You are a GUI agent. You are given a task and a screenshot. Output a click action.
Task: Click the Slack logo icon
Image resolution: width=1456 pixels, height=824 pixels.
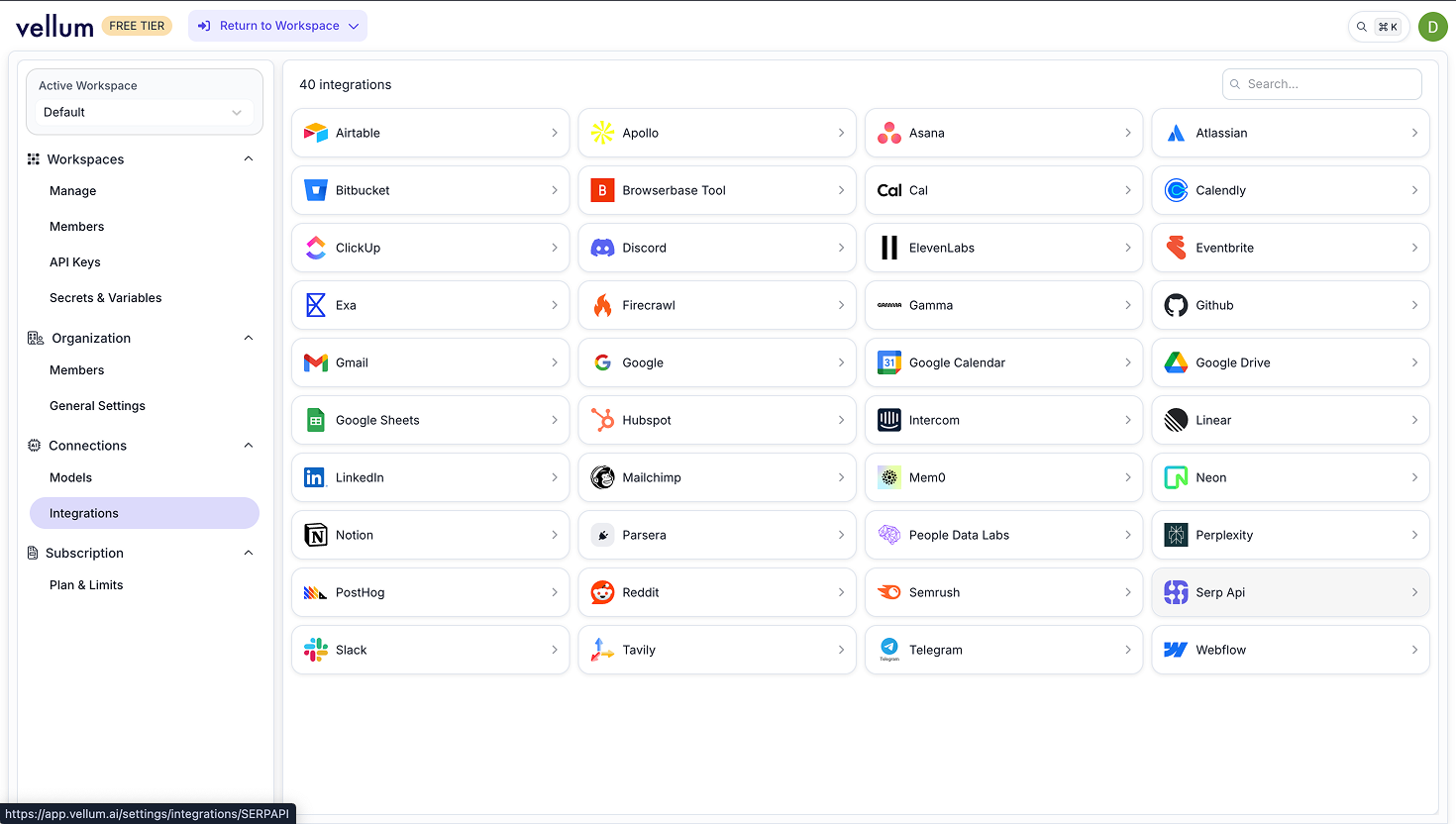(316, 650)
